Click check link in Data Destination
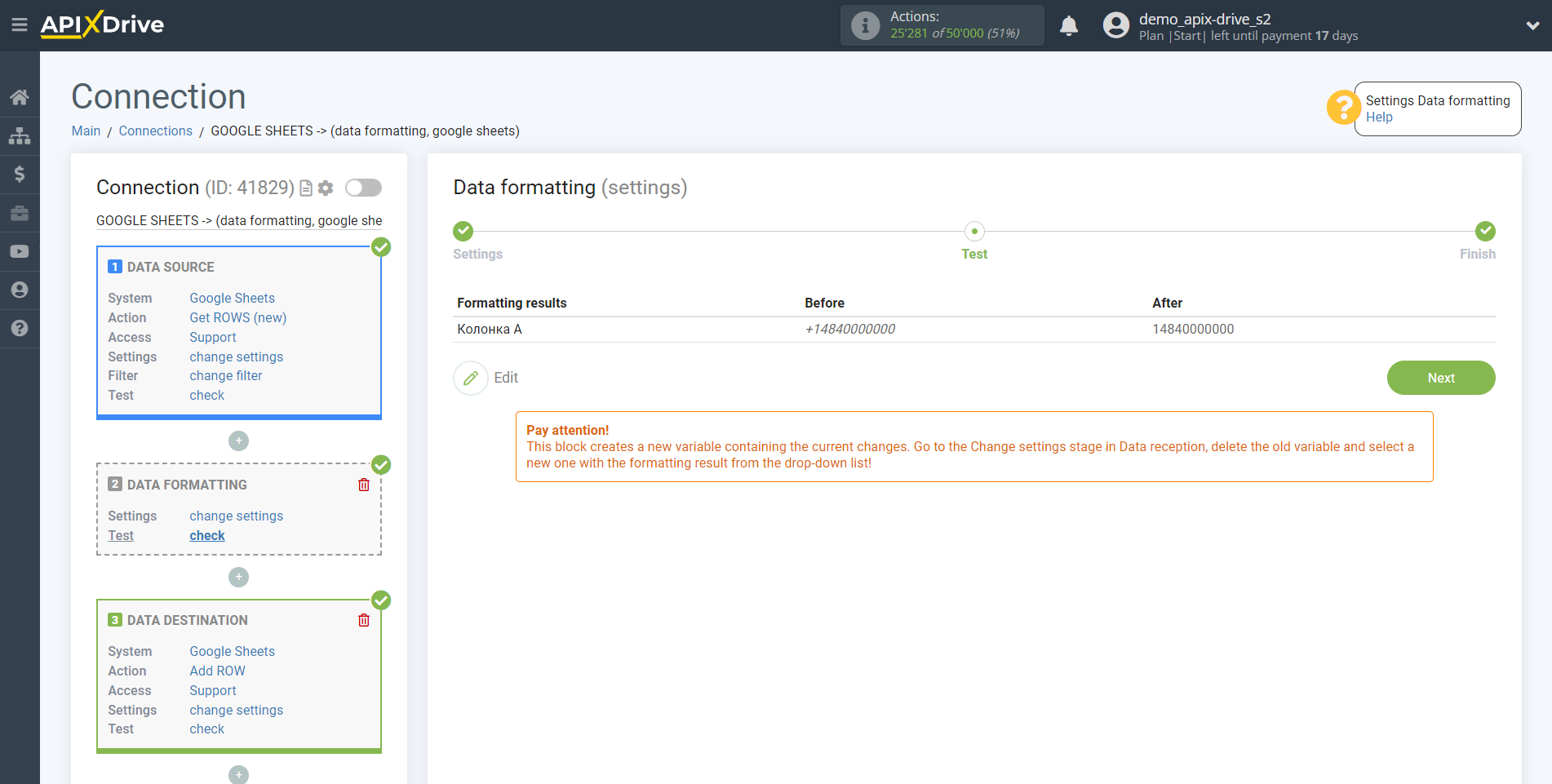Image resolution: width=1552 pixels, height=784 pixels. [x=207, y=729]
